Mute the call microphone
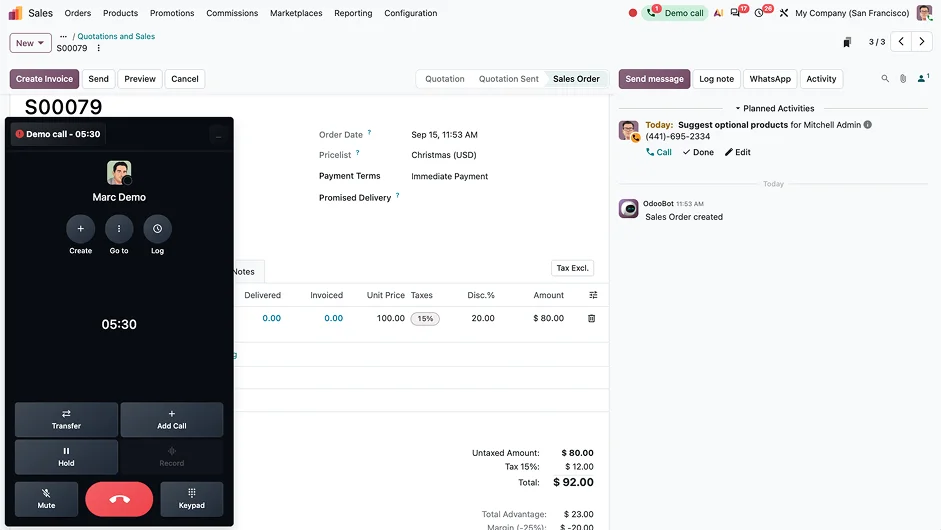 point(46,499)
